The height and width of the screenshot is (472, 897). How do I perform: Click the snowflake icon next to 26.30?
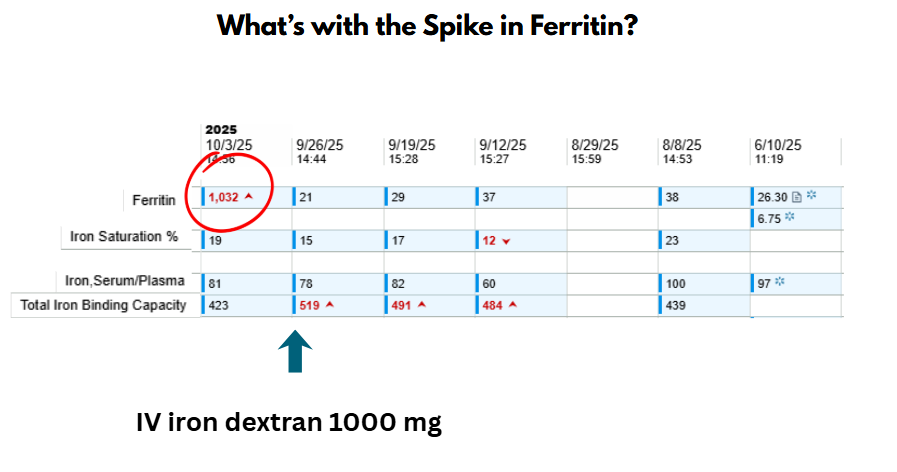coord(813,196)
